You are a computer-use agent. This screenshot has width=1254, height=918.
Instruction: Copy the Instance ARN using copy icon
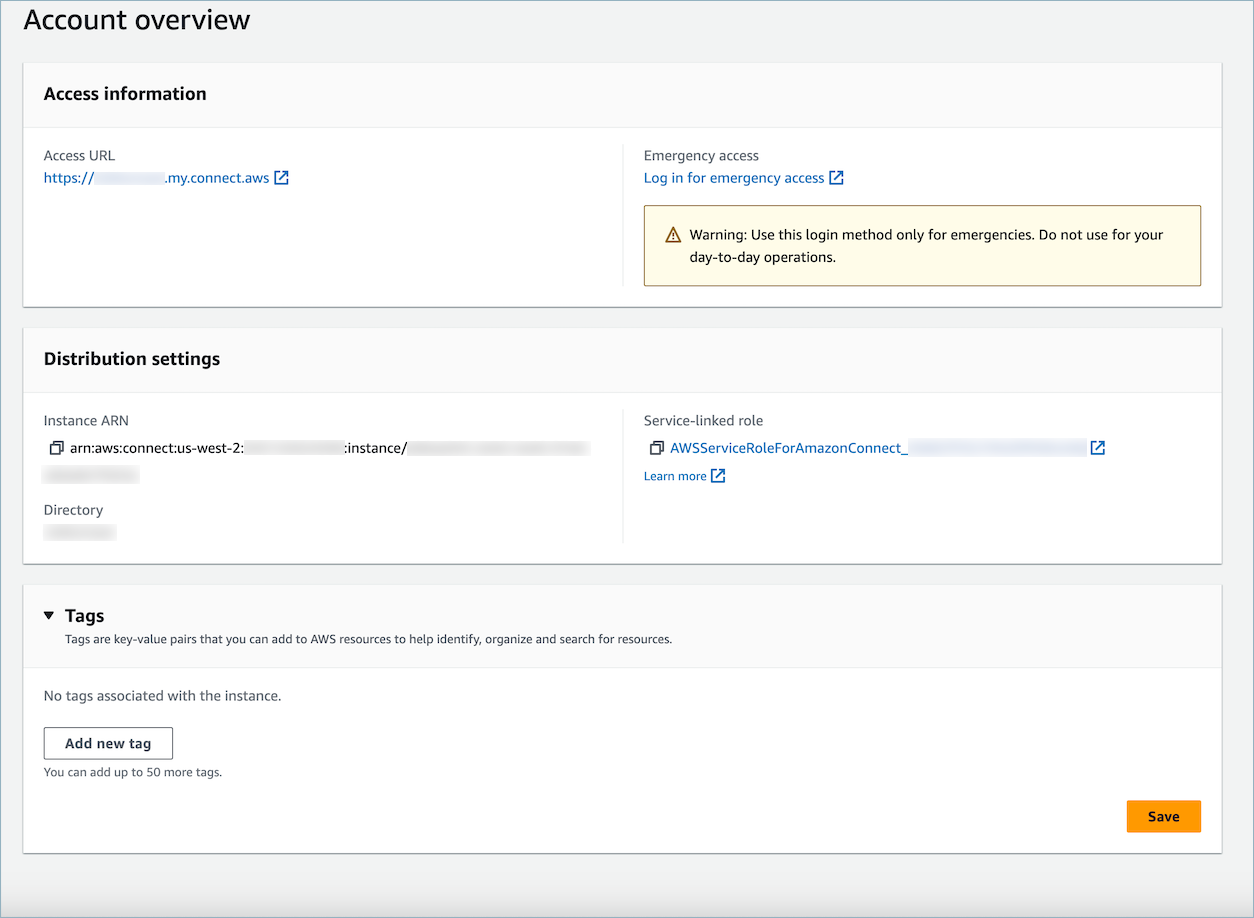pos(56,448)
